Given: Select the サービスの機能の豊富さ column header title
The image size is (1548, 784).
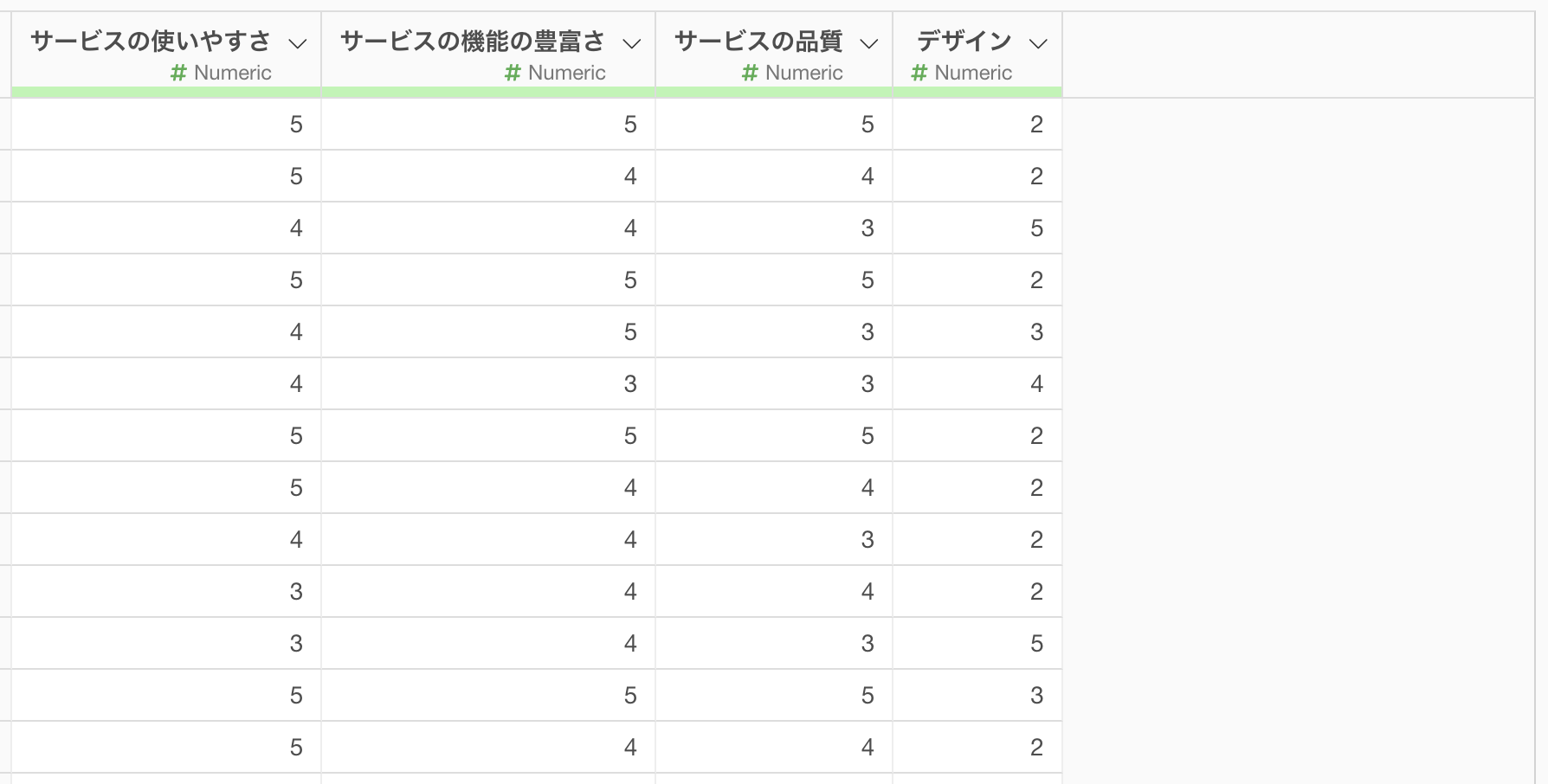Looking at the screenshot, I should [473, 41].
